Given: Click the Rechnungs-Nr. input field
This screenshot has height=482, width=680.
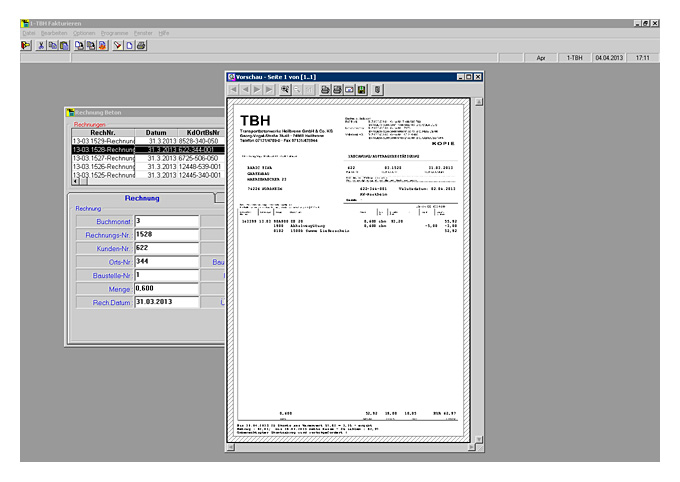Looking at the screenshot, I should (167, 235).
